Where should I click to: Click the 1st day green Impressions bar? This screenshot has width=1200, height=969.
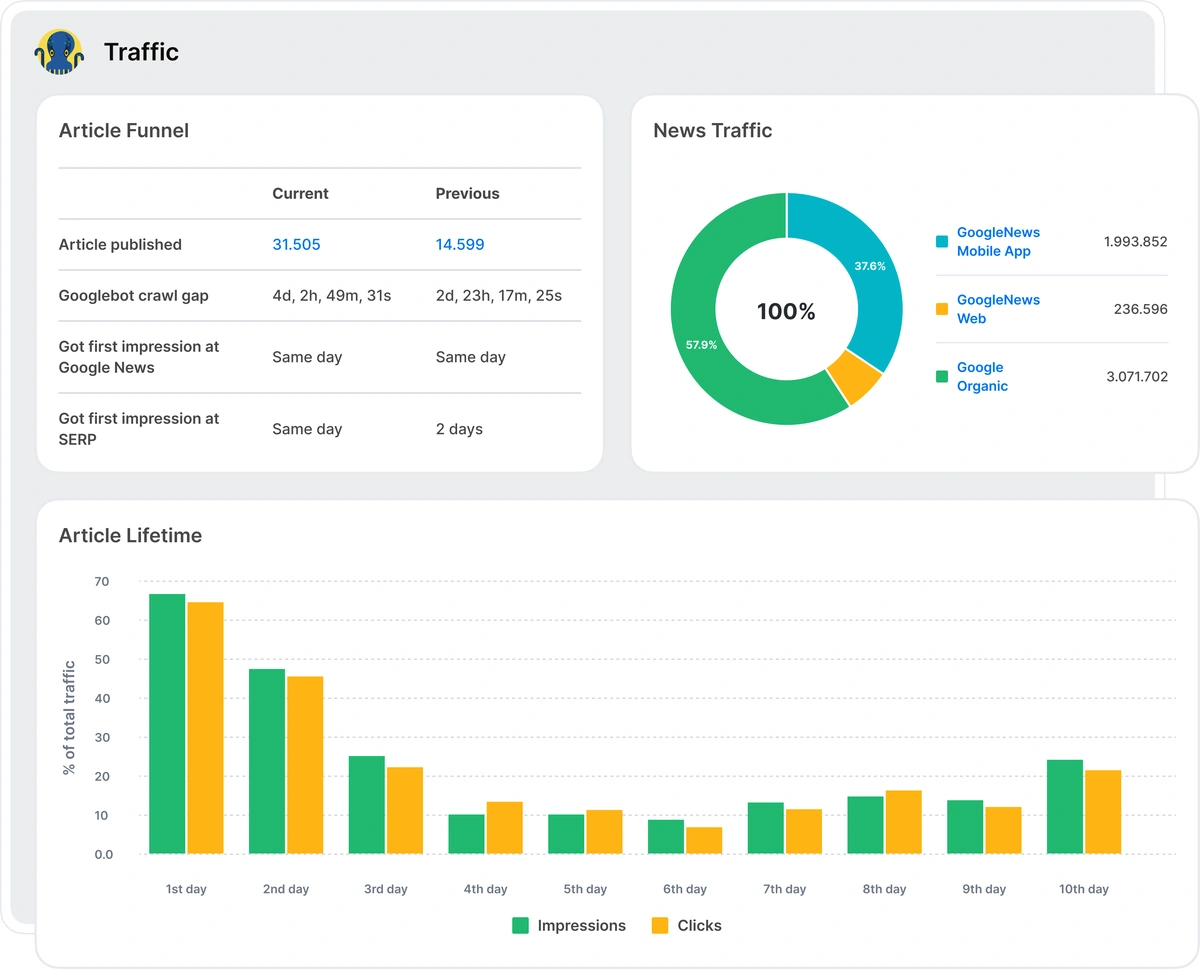point(167,724)
